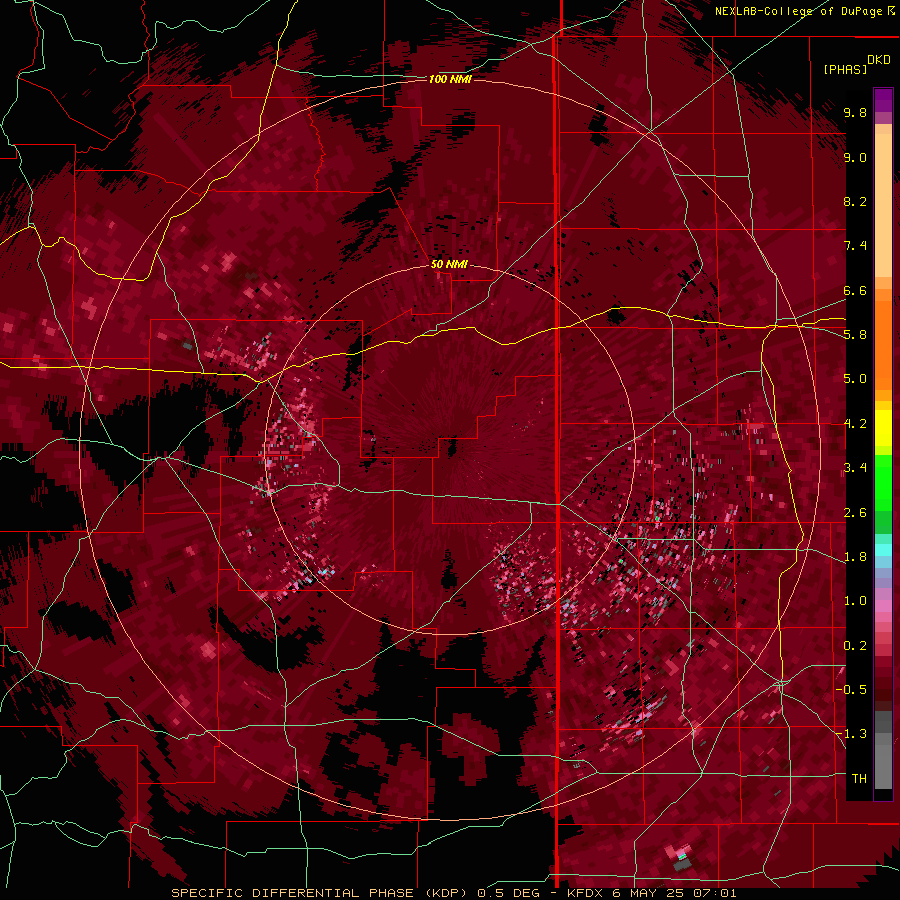Viewport: 900px width, 900px height.
Task: Click the 0.5 DEG elevation text
Action: coord(508,893)
